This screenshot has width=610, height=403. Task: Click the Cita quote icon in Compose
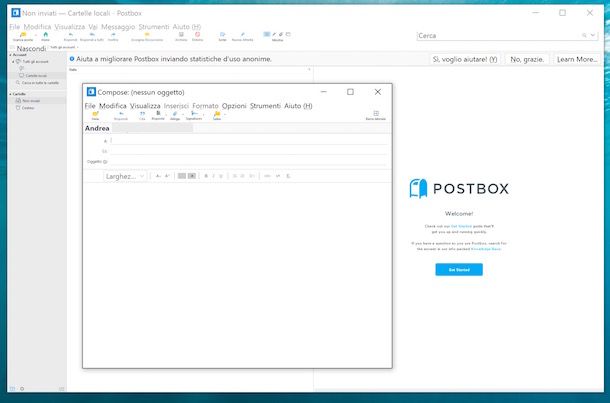click(142, 115)
